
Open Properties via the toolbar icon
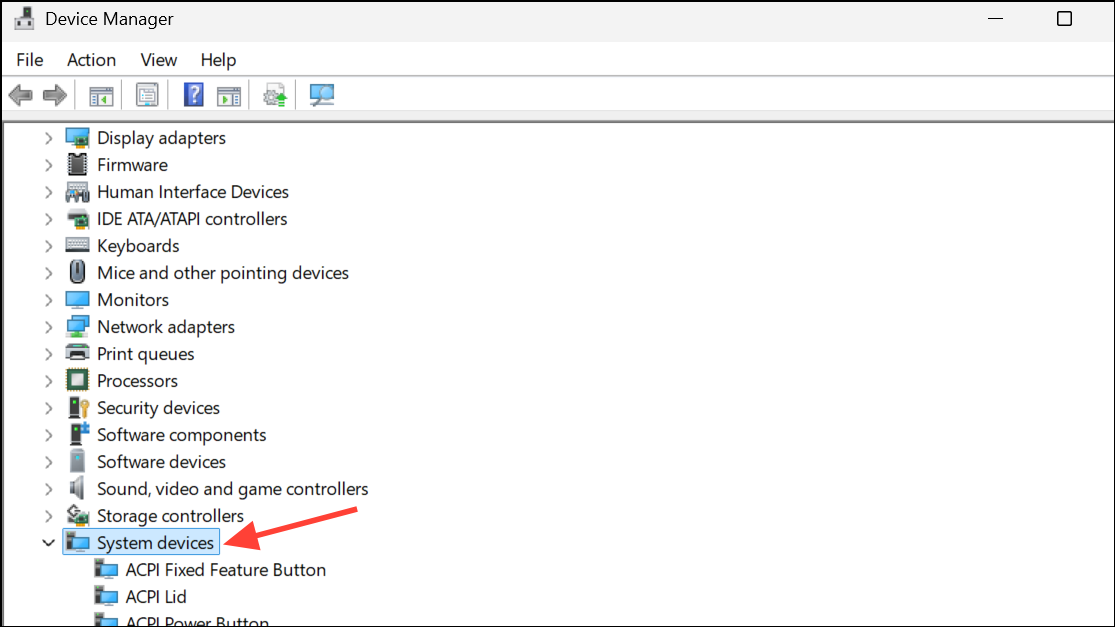pyautogui.click(x=147, y=96)
